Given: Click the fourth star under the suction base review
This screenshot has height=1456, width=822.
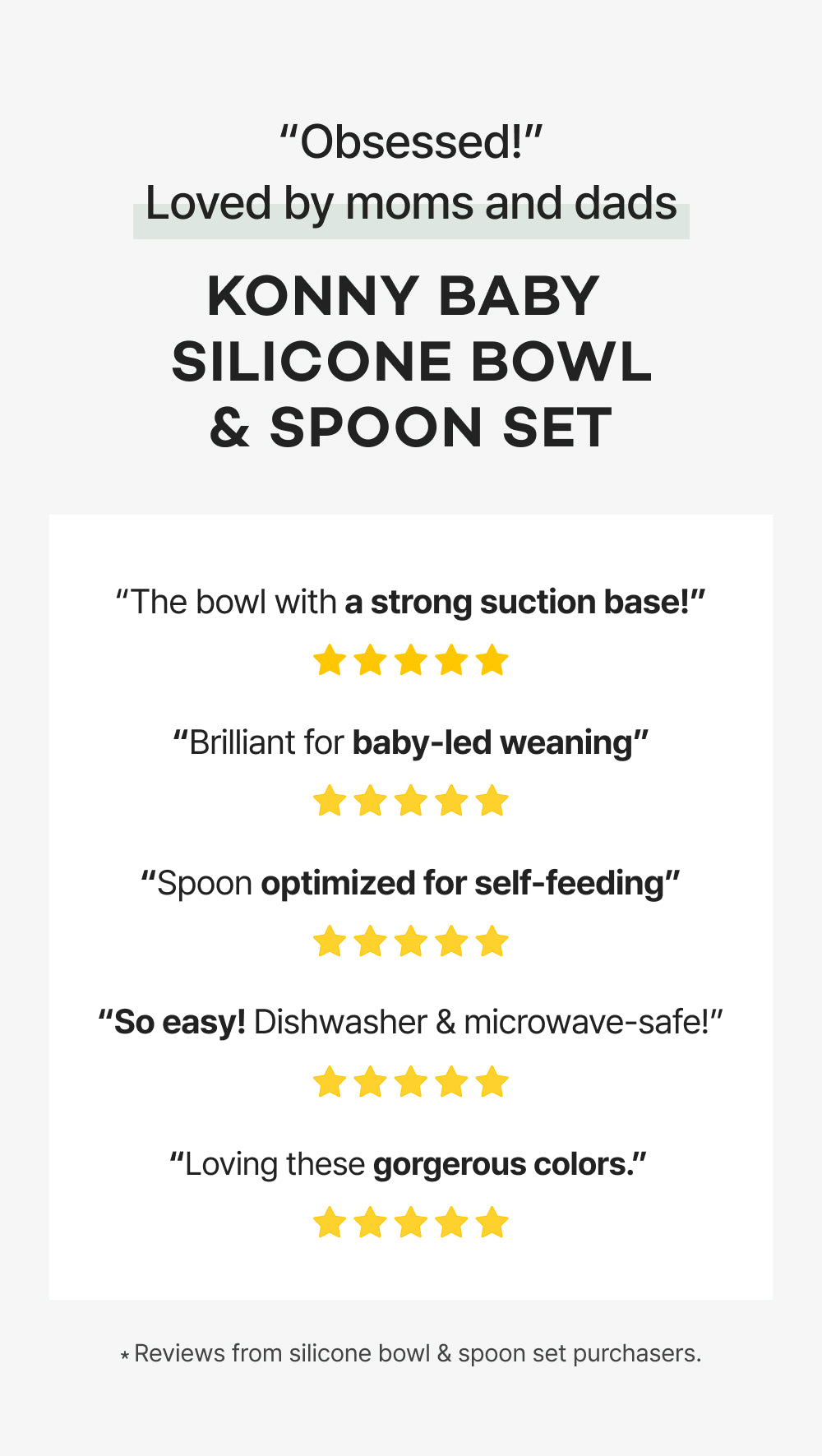Looking at the screenshot, I should pos(451,660).
